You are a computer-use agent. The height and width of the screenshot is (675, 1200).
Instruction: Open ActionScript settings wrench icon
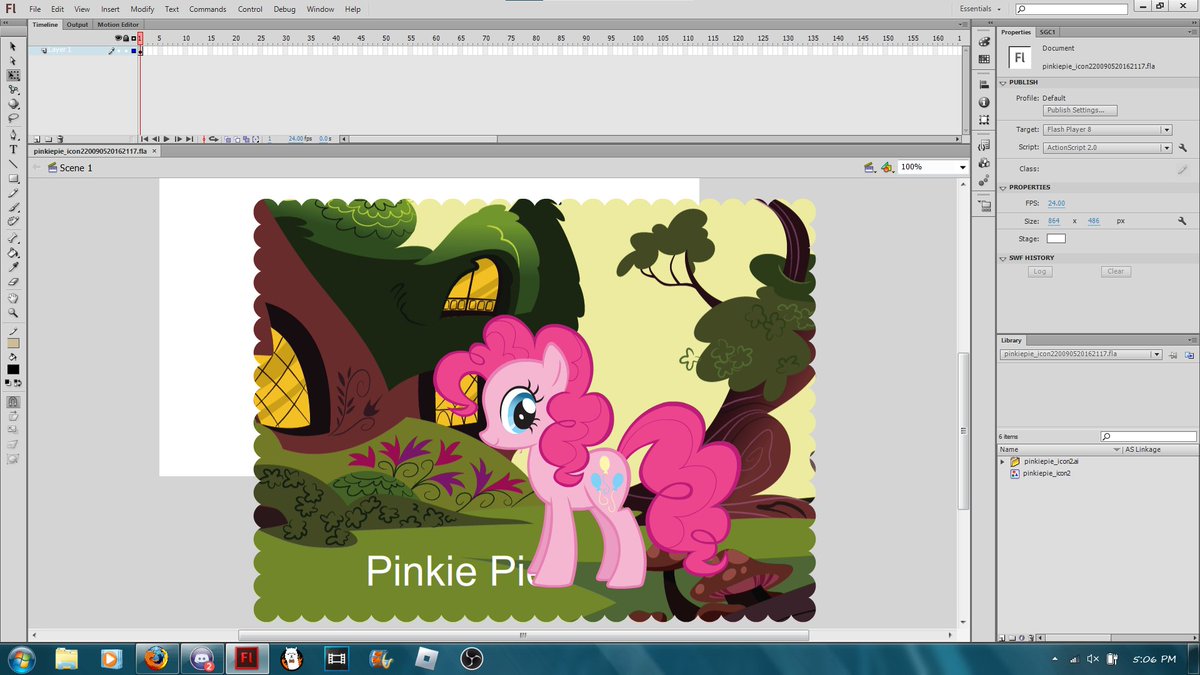pos(1182,148)
